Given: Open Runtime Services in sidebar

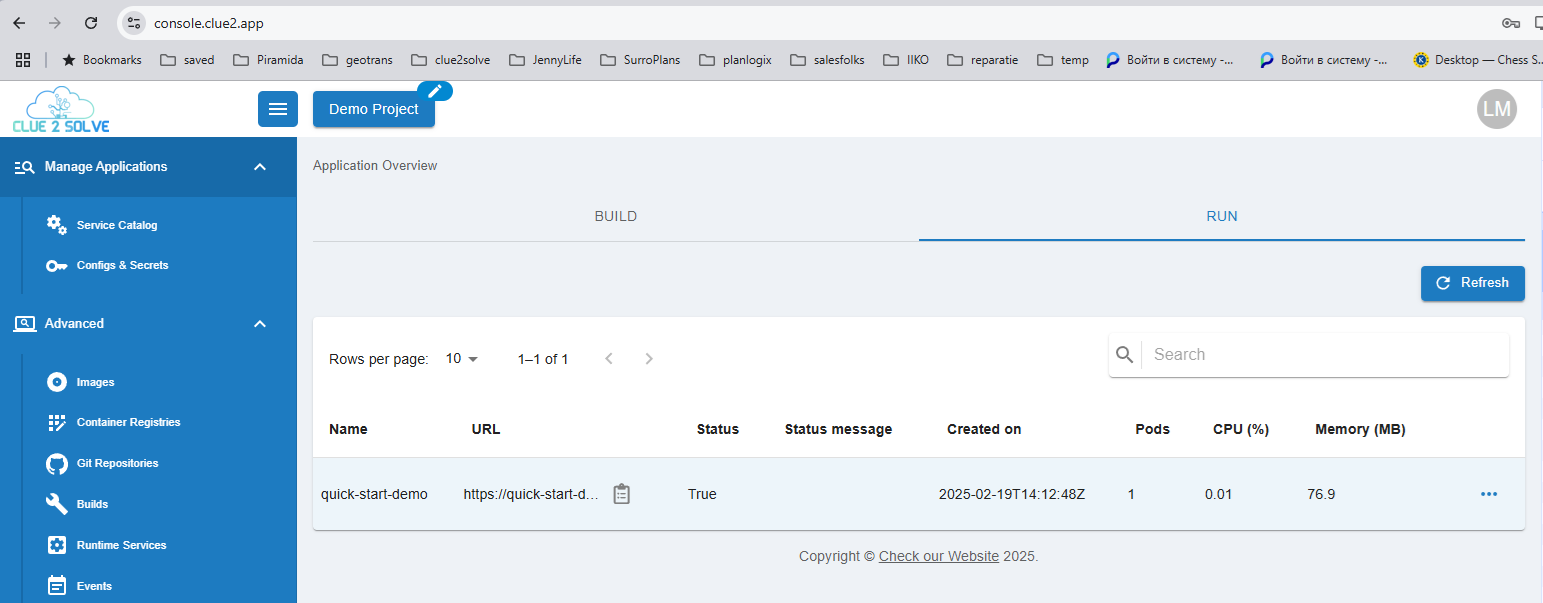Looking at the screenshot, I should (121, 545).
